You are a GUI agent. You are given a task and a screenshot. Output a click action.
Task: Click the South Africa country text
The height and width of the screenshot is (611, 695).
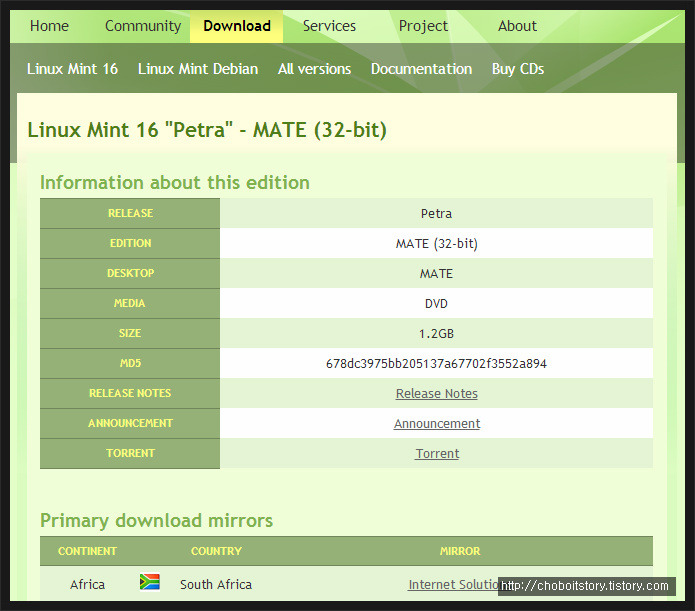(216, 585)
